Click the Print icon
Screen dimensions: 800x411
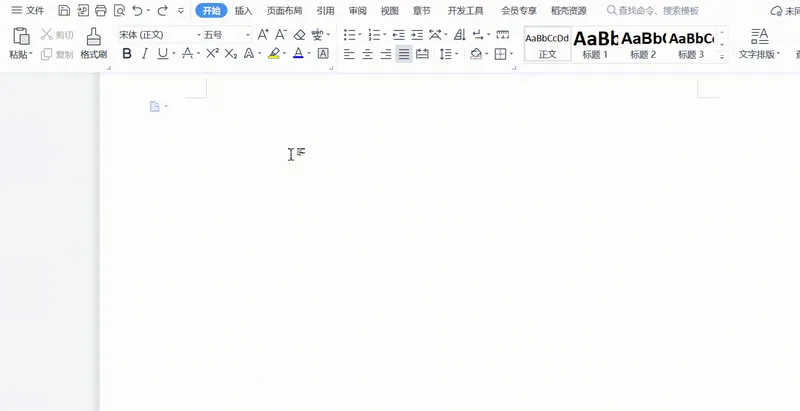click(101, 10)
